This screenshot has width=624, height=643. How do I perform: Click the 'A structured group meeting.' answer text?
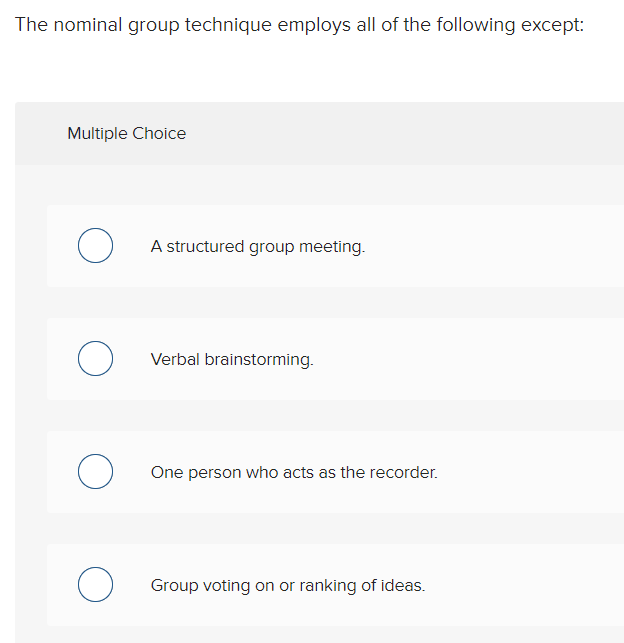257,246
